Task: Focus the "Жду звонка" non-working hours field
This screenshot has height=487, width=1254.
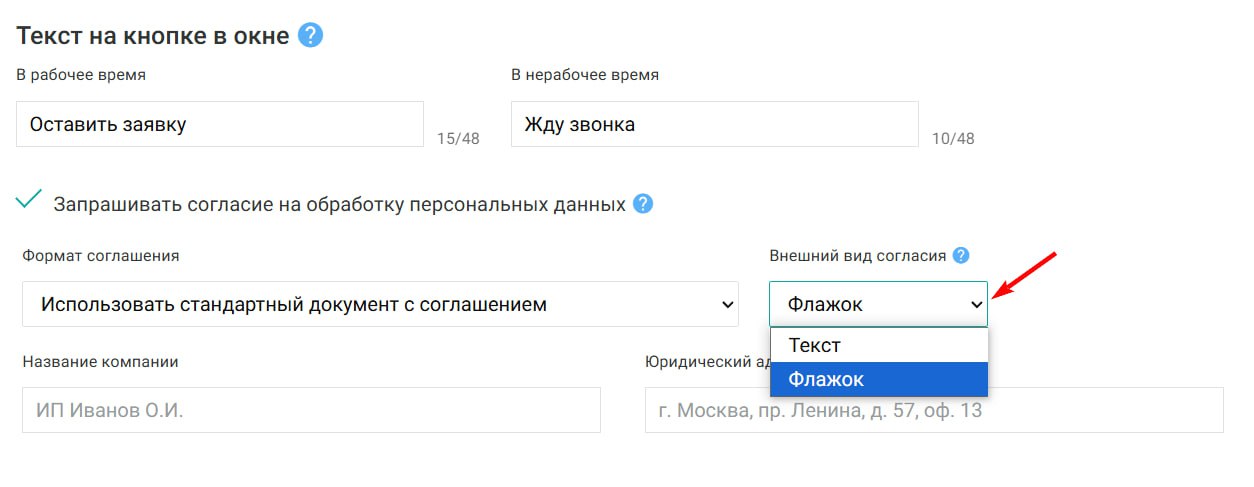Action: tap(714, 124)
